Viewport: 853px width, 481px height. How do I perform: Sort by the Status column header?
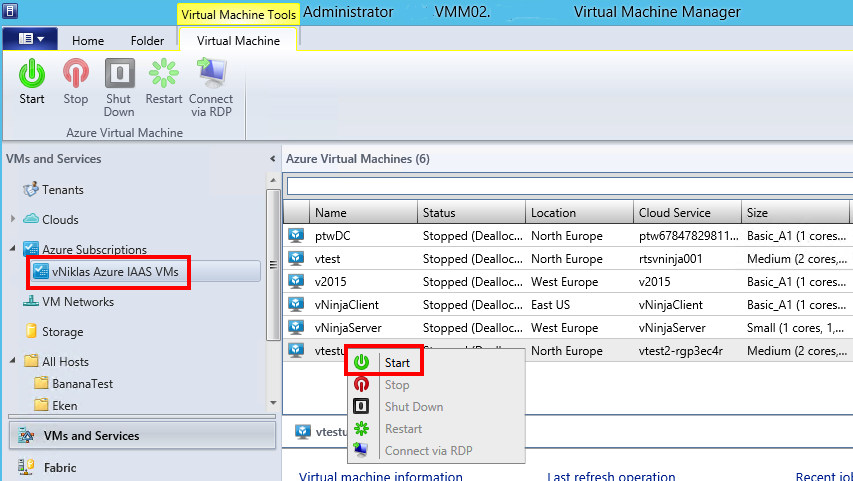pos(471,213)
